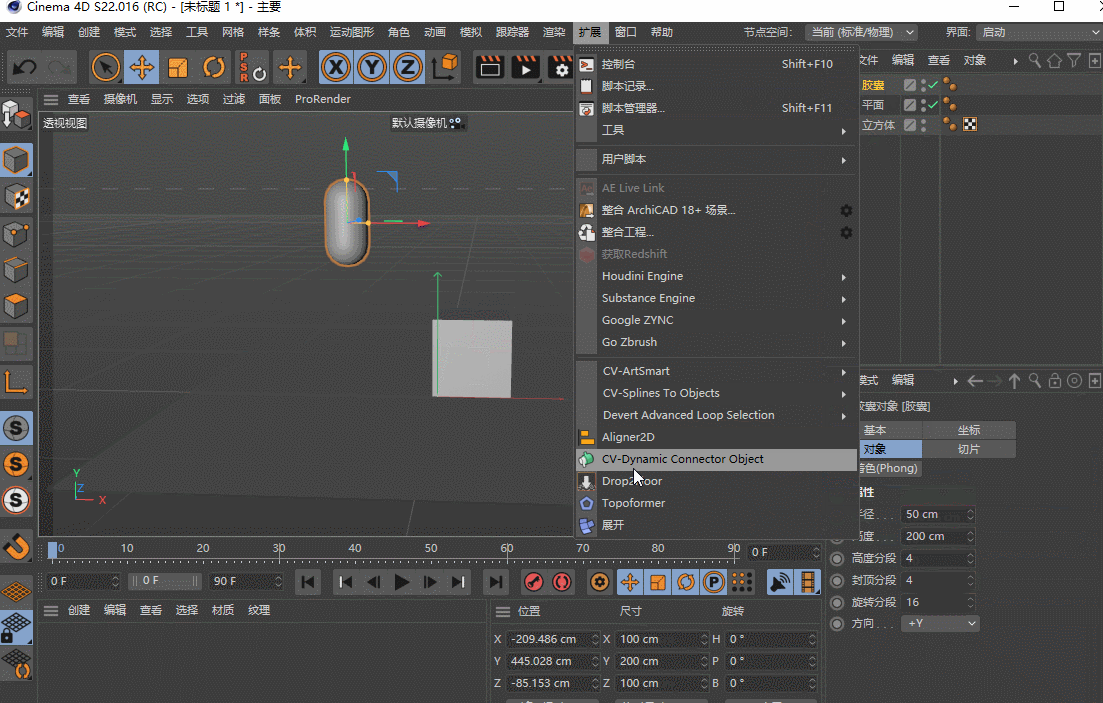Choose Drop2Floor menu entry
The height and width of the screenshot is (703, 1103).
717,481
